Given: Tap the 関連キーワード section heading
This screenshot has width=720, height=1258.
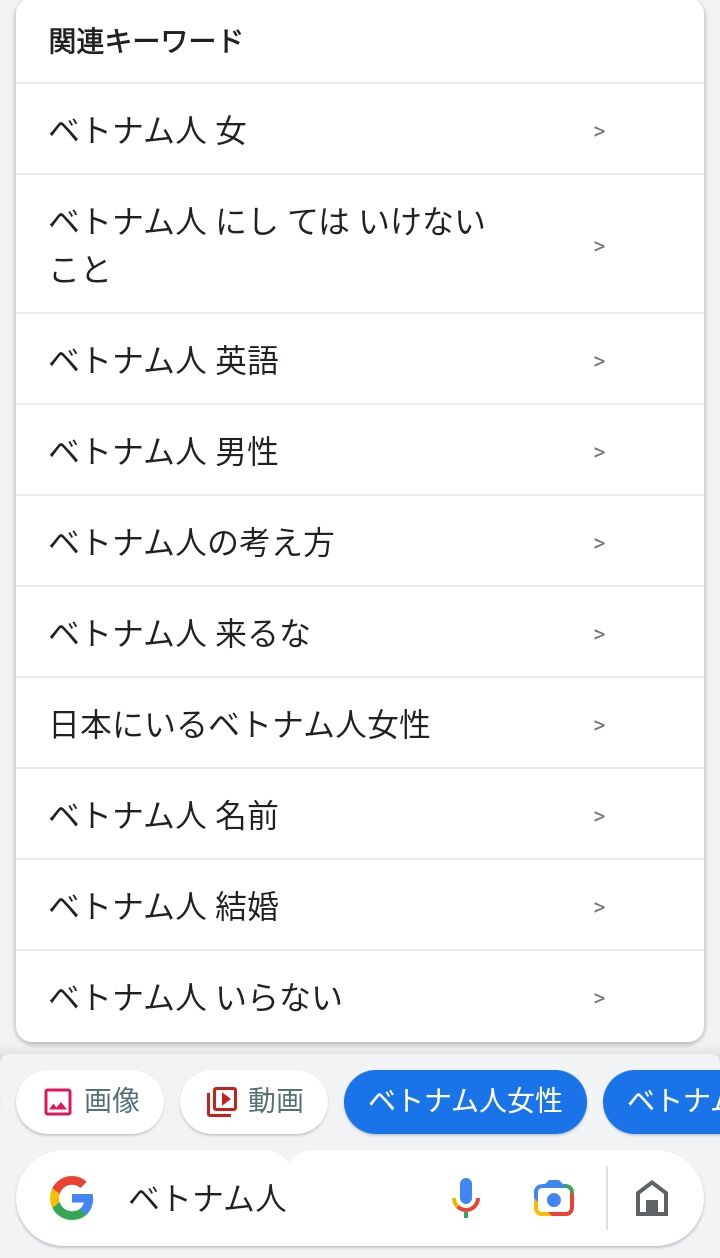Looking at the screenshot, I should (x=146, y=42).
